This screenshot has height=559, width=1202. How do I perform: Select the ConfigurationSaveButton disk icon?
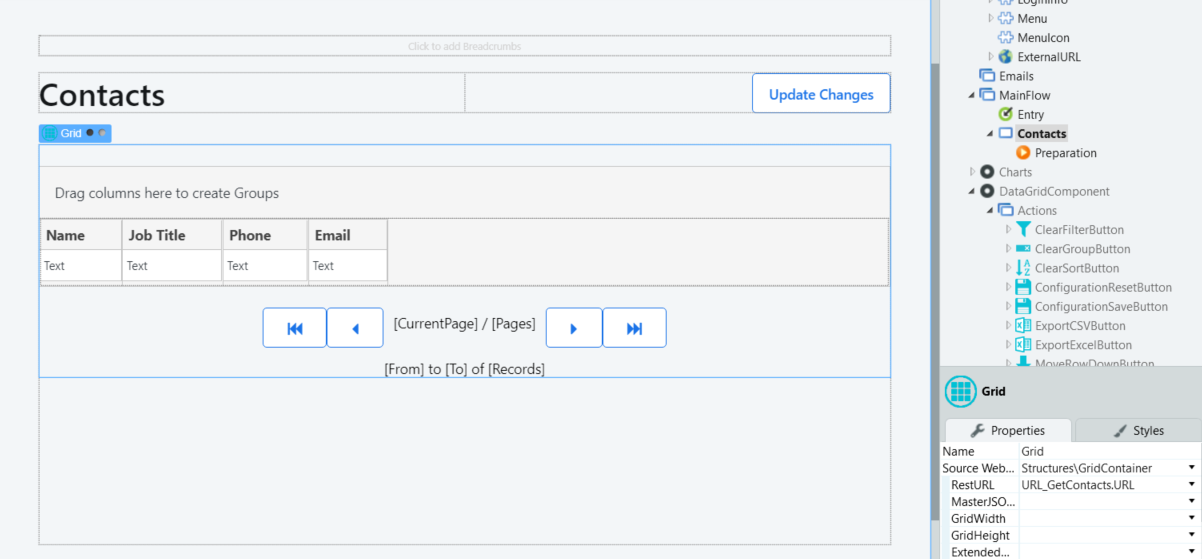(1023, 307)
